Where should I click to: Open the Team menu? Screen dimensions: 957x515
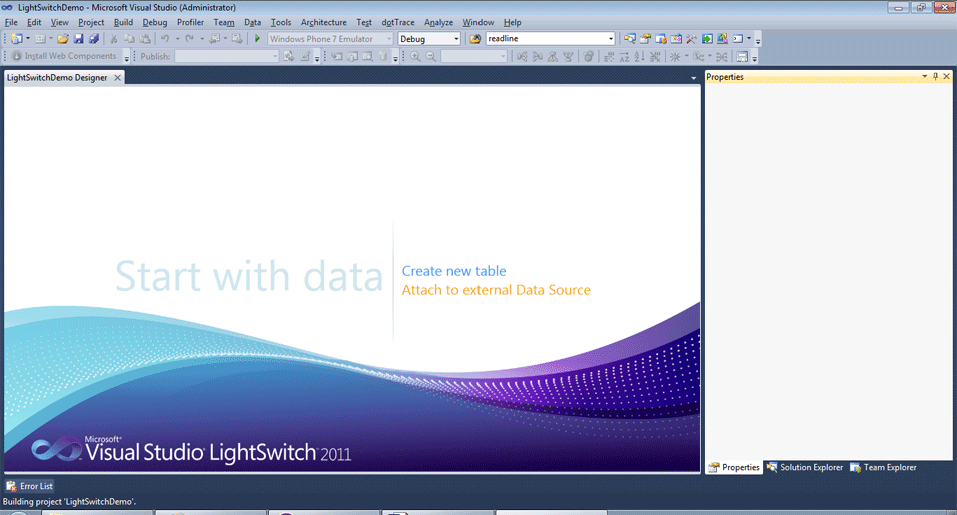224,22
